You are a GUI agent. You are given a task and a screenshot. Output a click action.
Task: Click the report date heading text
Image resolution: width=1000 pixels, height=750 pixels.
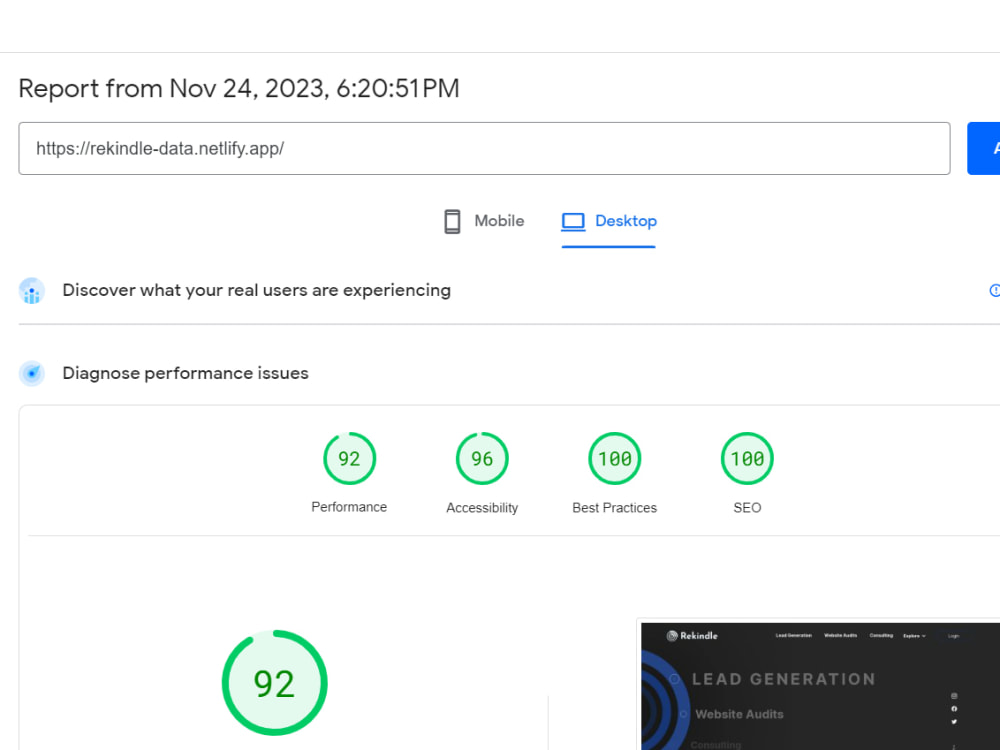point(239,89)
